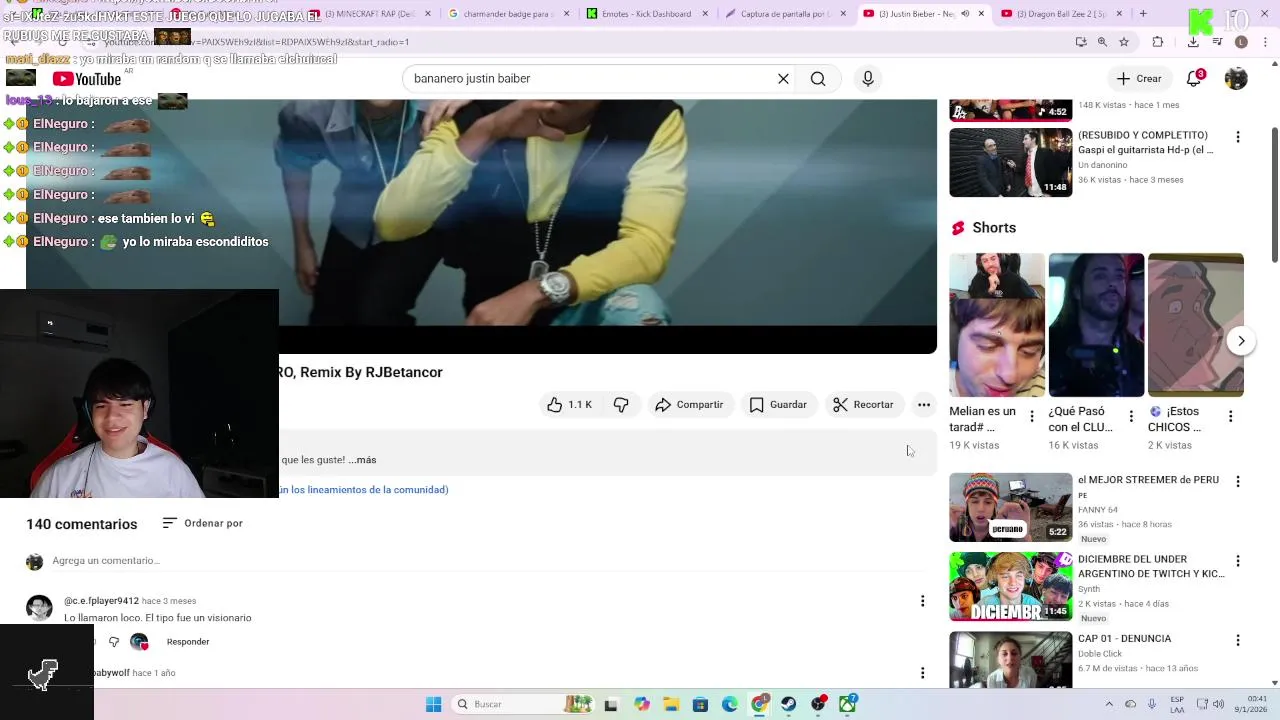Show next Shorts with the arrow button

tap(1241, 341)
